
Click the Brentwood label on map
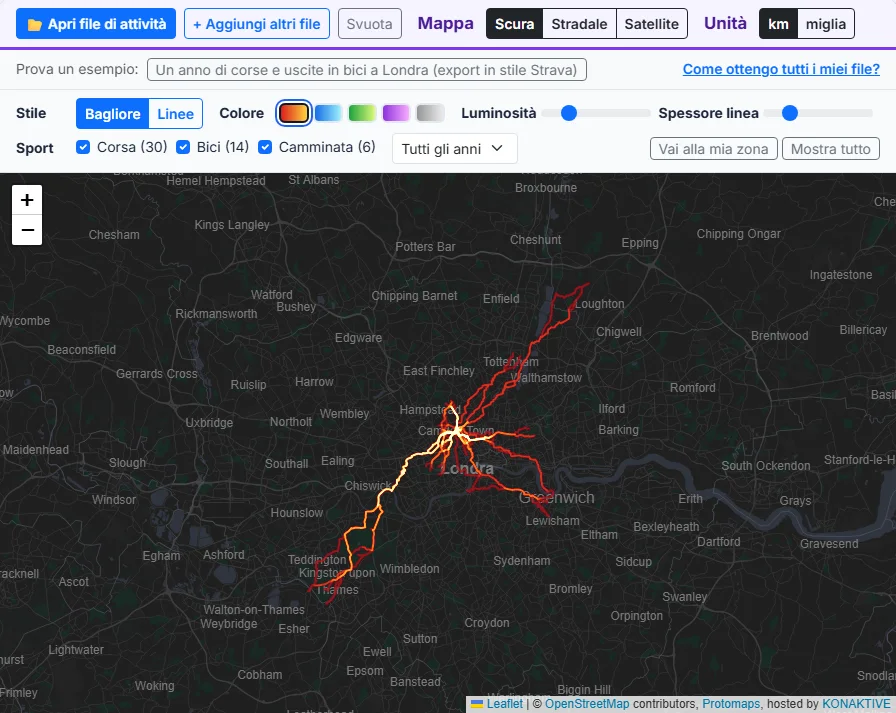(779, 336)
